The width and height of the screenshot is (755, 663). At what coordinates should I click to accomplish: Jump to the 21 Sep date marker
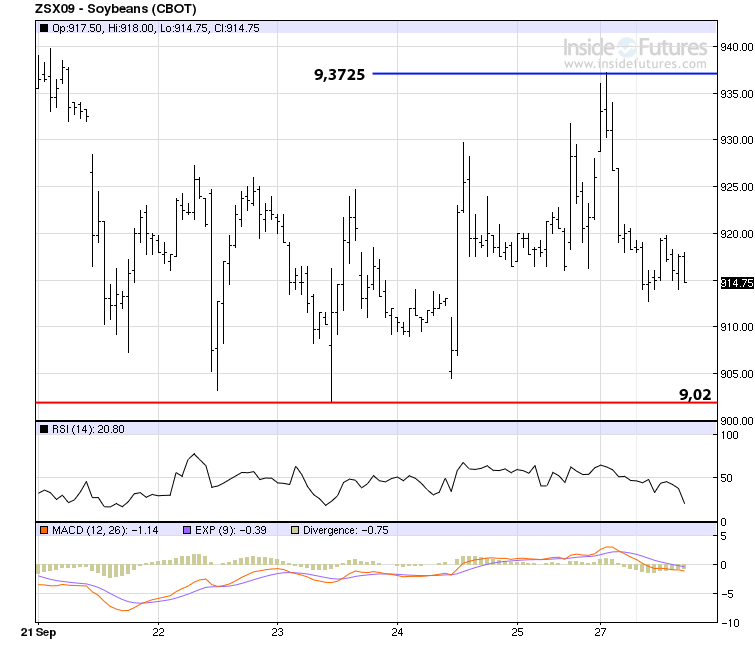click(x=38, y=633)
